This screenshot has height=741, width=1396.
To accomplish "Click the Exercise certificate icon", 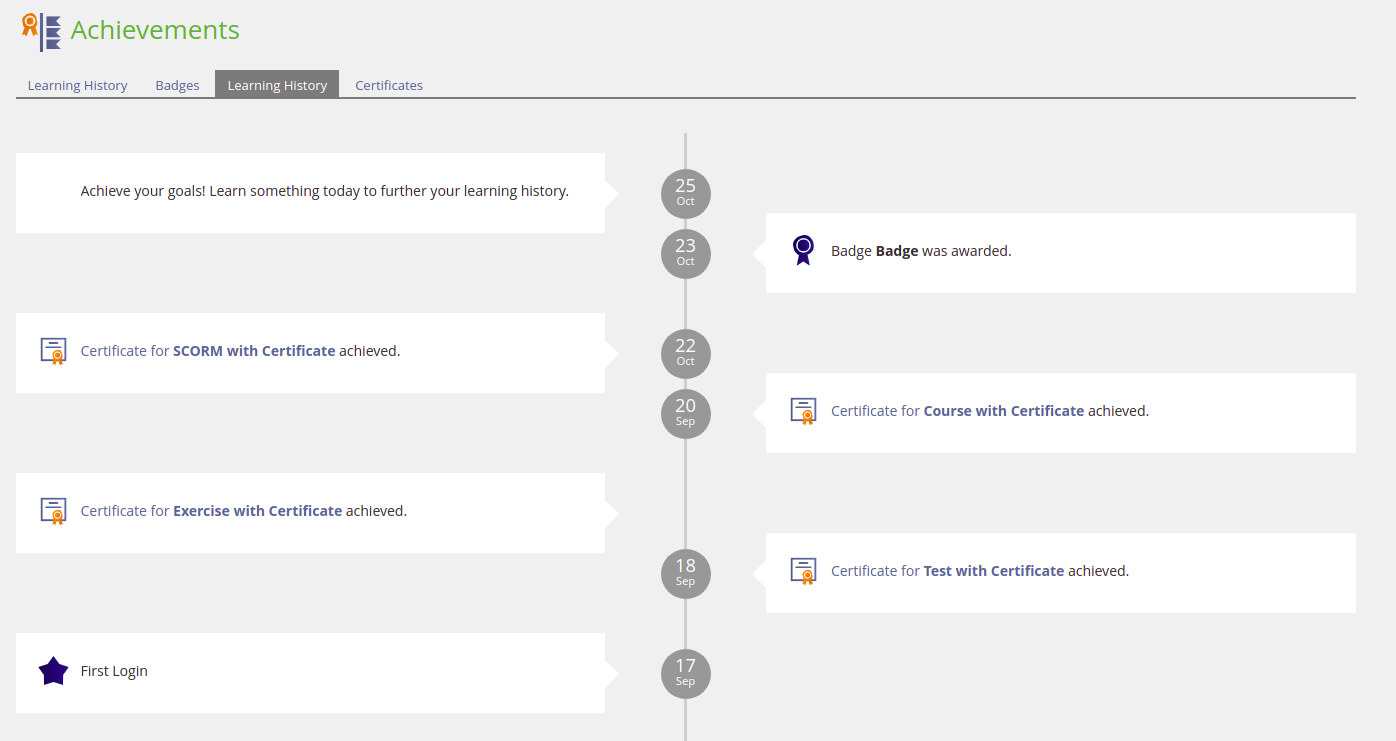I will coord(53,511).
